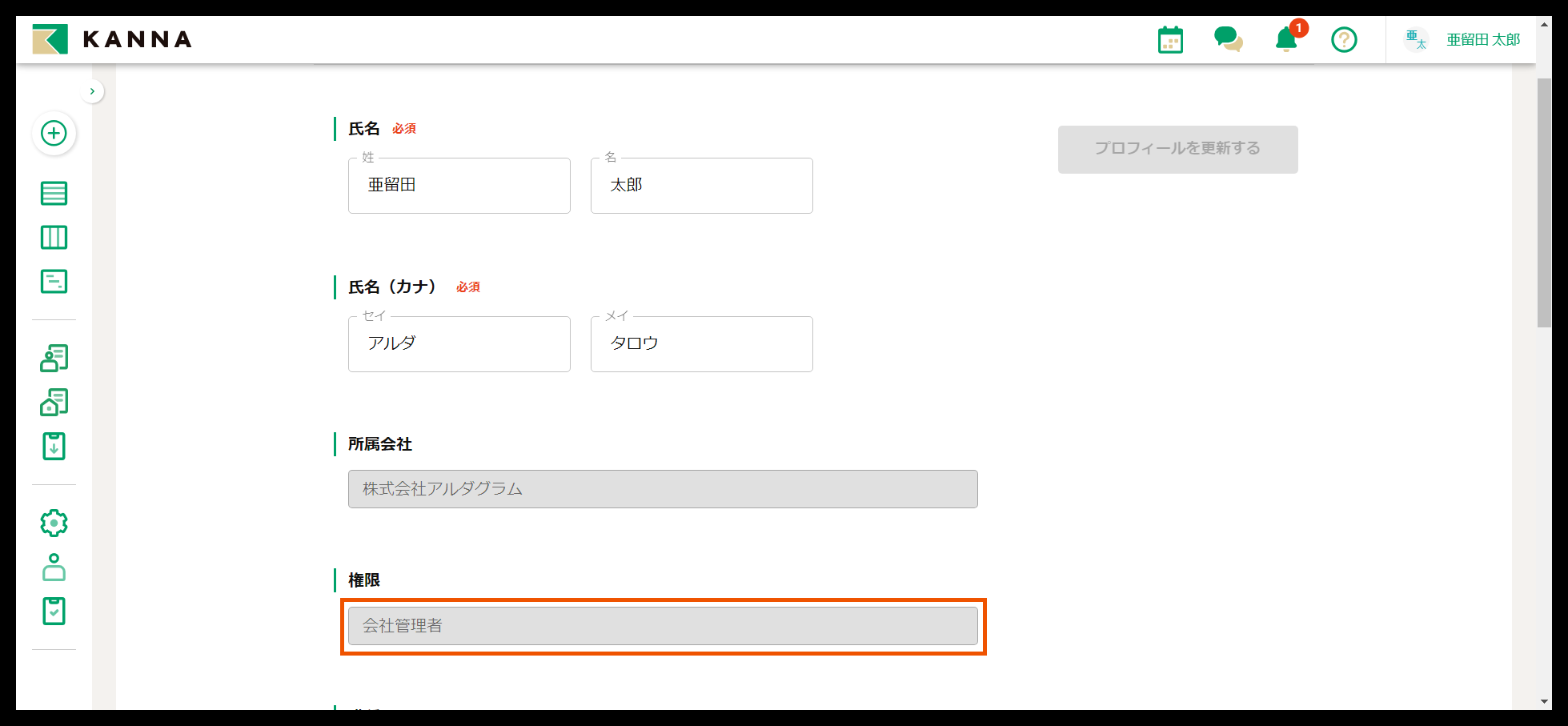Viewport: 1568px width, 726px height.
Task: Check notifications via the bell icon
Action: 1285,40
